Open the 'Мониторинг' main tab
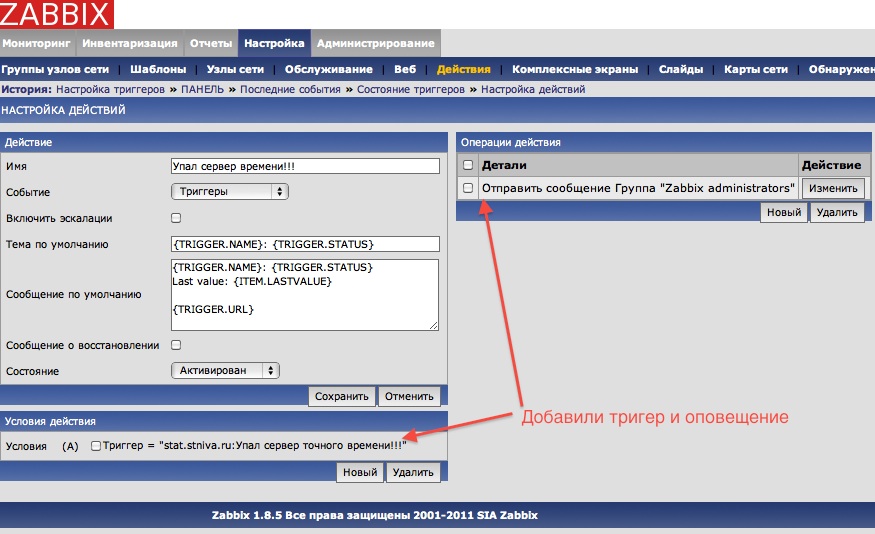The image size is (875, 534). (x=38, y=44)
